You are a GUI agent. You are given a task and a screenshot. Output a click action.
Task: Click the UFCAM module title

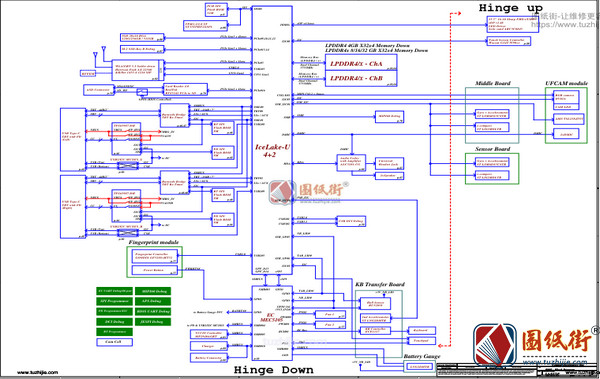pos(567,83)
